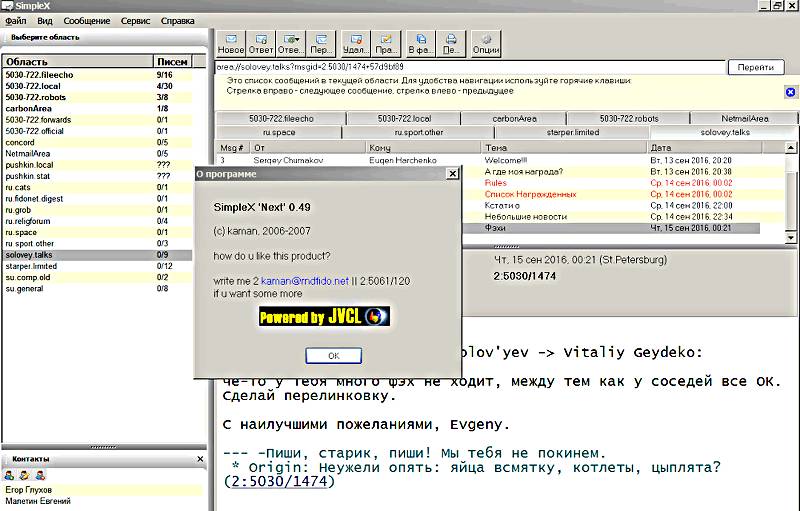Open the Отве... reply toolbar button with arrow
Image resolution: width=800 pixels, height=511 pixels.
(291, 44)
